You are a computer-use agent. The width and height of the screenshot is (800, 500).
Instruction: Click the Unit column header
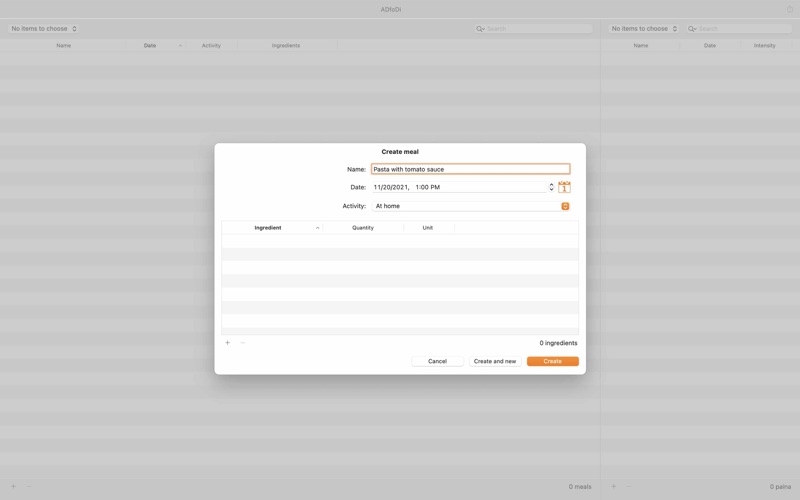(x=428, y=228)
